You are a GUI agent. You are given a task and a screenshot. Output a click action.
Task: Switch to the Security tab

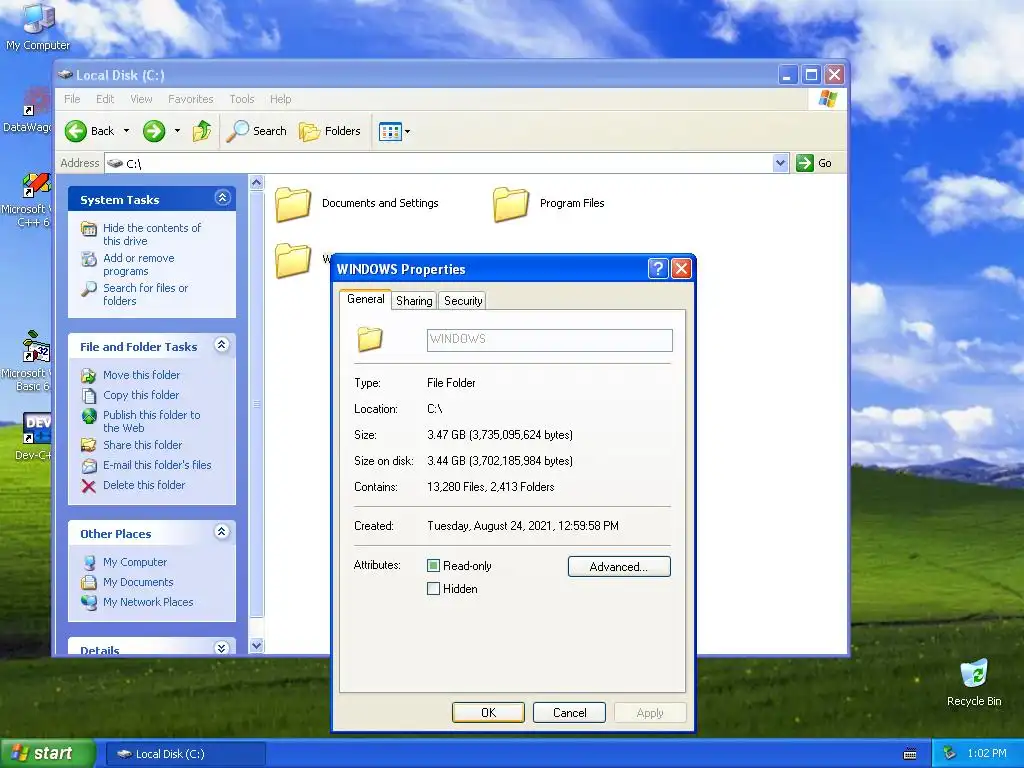[463, 300]
